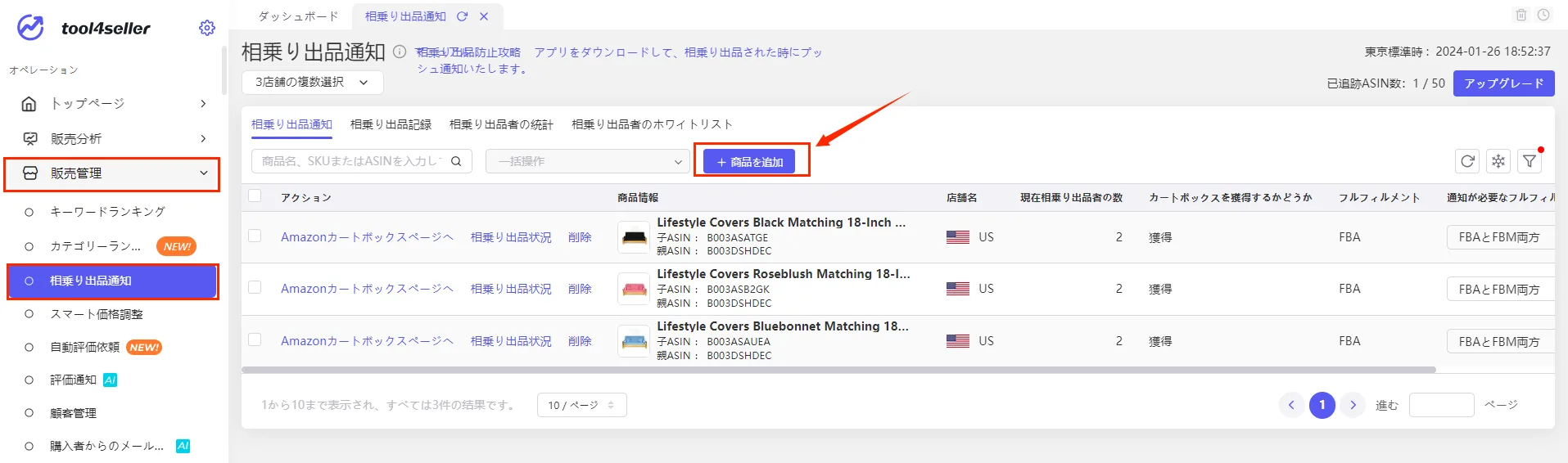1568x463 pixels.
Task: Open FBAとFBM両方 dropdown in Black row
Action: (x=1500, y=237)
